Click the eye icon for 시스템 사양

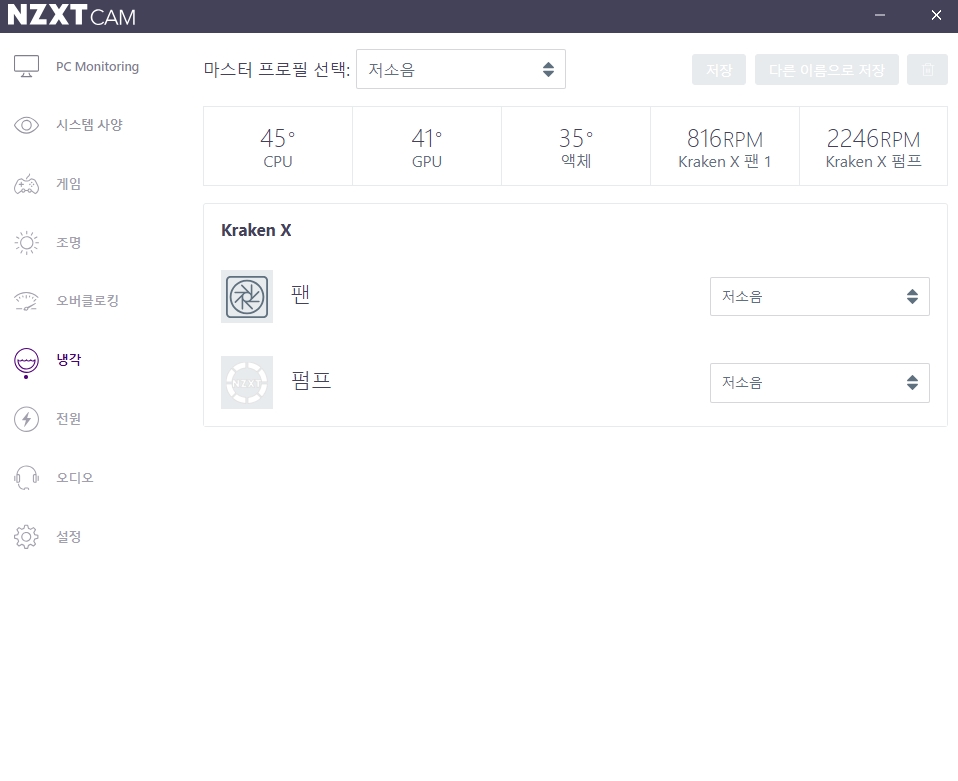coord(26,125)
